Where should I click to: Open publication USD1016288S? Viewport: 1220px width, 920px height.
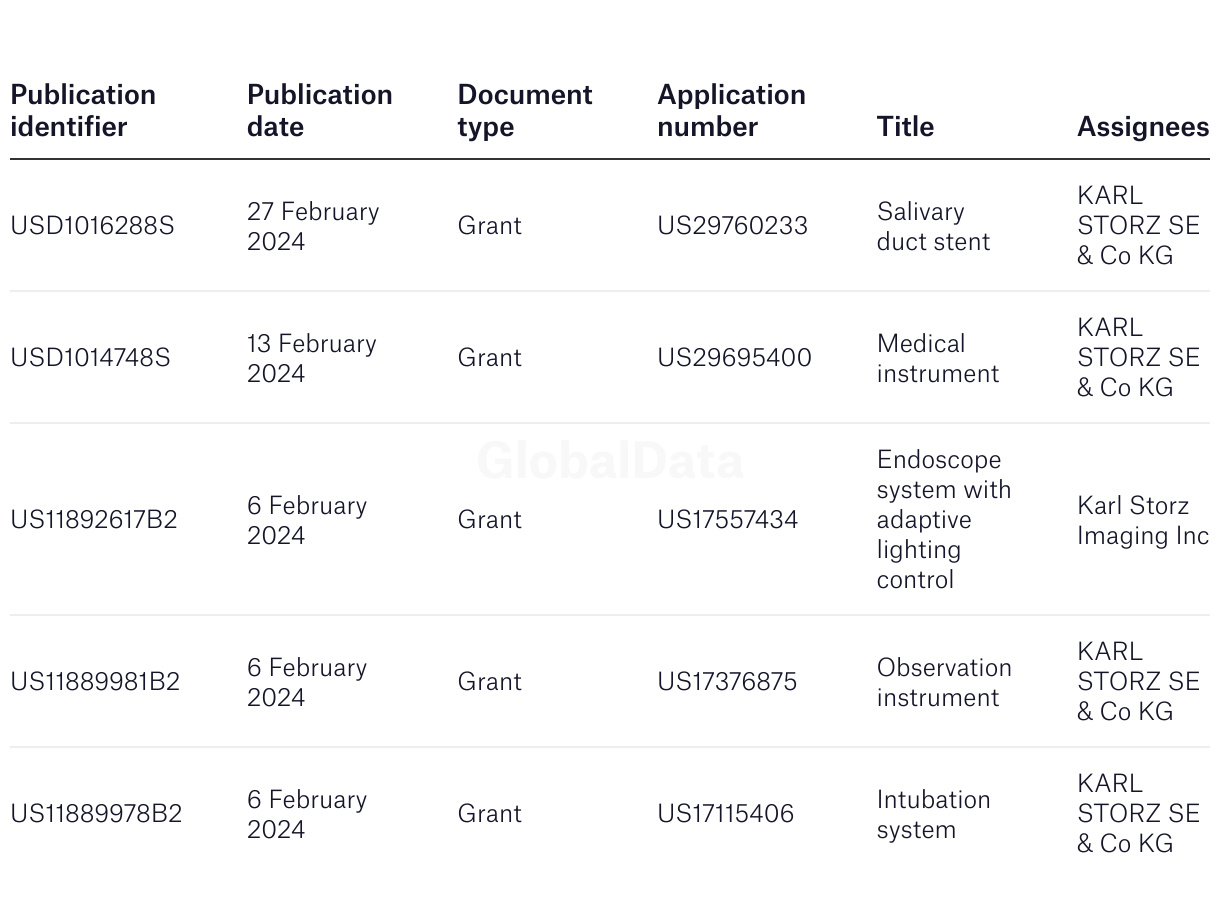coord(92,225)
